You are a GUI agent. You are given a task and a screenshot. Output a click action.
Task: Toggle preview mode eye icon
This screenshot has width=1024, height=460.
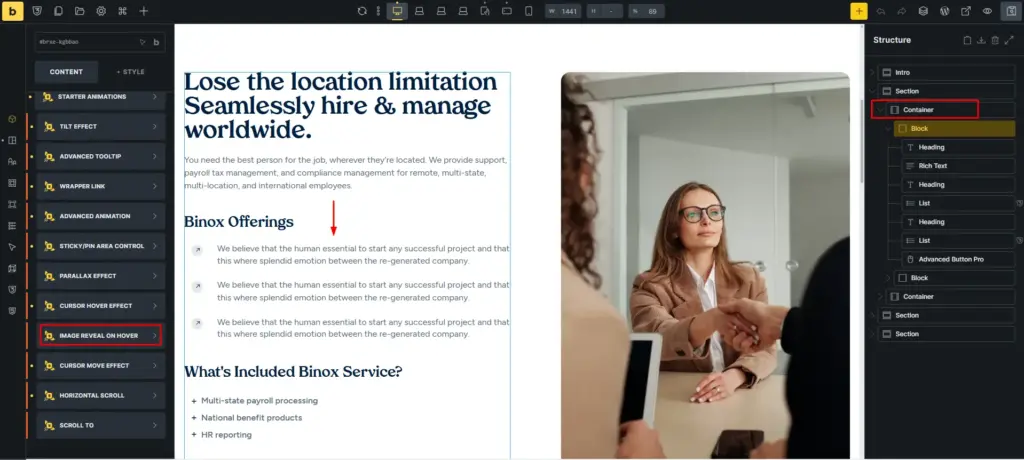pyautogui.click(x=987, y=11)
